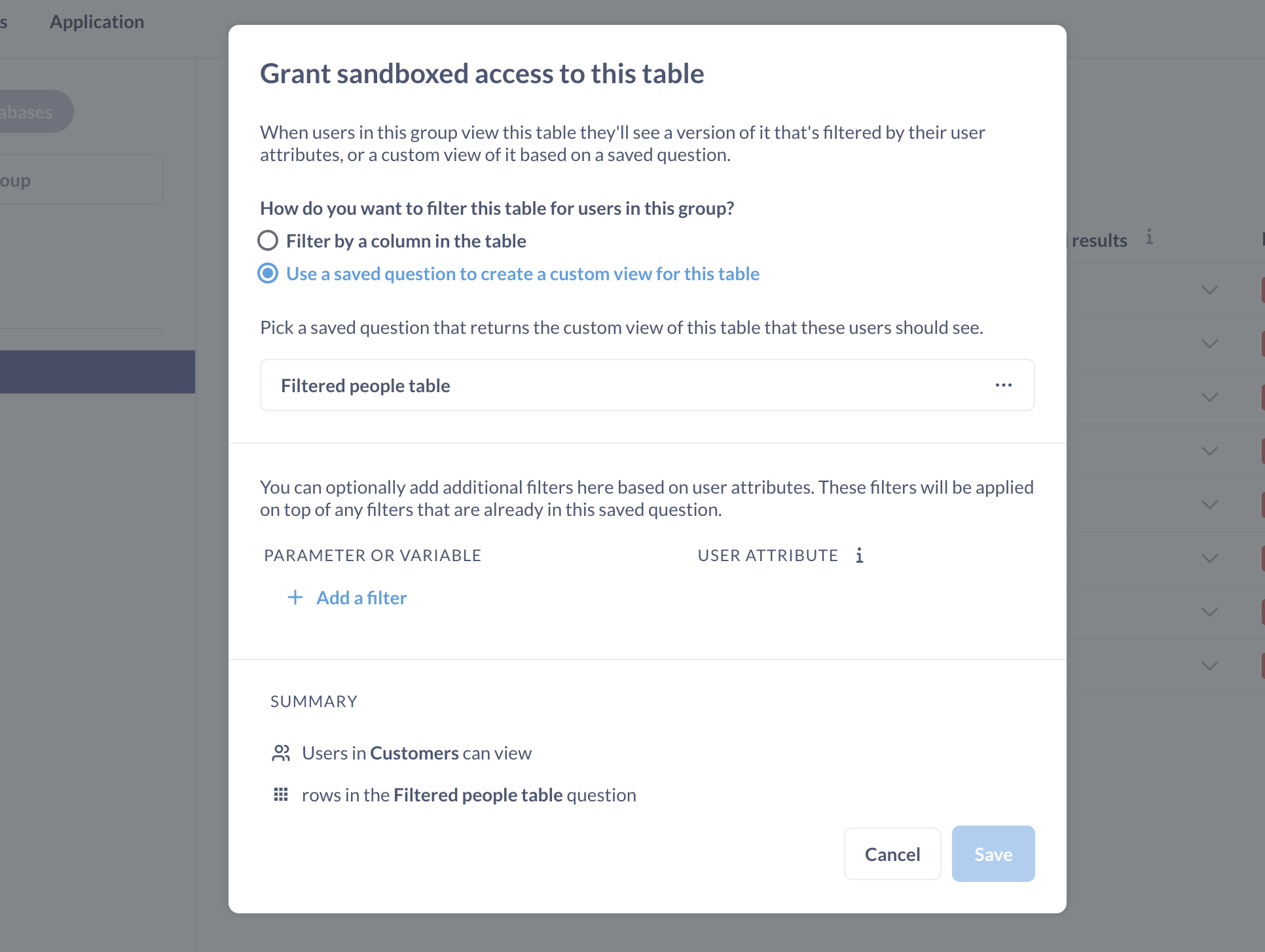Expand the first permission chevron in results column
The height and width of the screenshot is (952, 1265).
pos(1209,290)
